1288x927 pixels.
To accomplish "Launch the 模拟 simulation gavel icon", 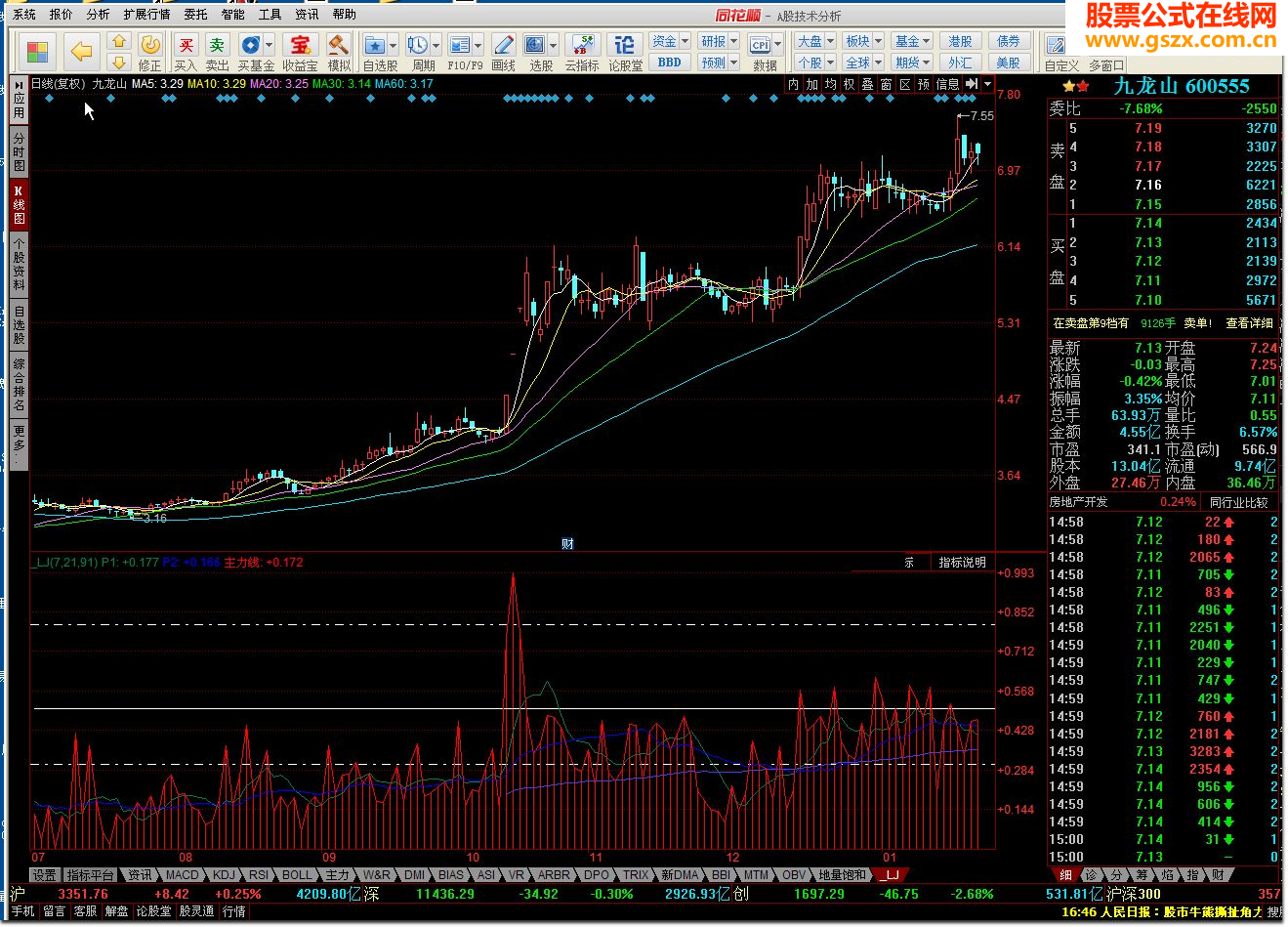I will click(x=338, y=45).
